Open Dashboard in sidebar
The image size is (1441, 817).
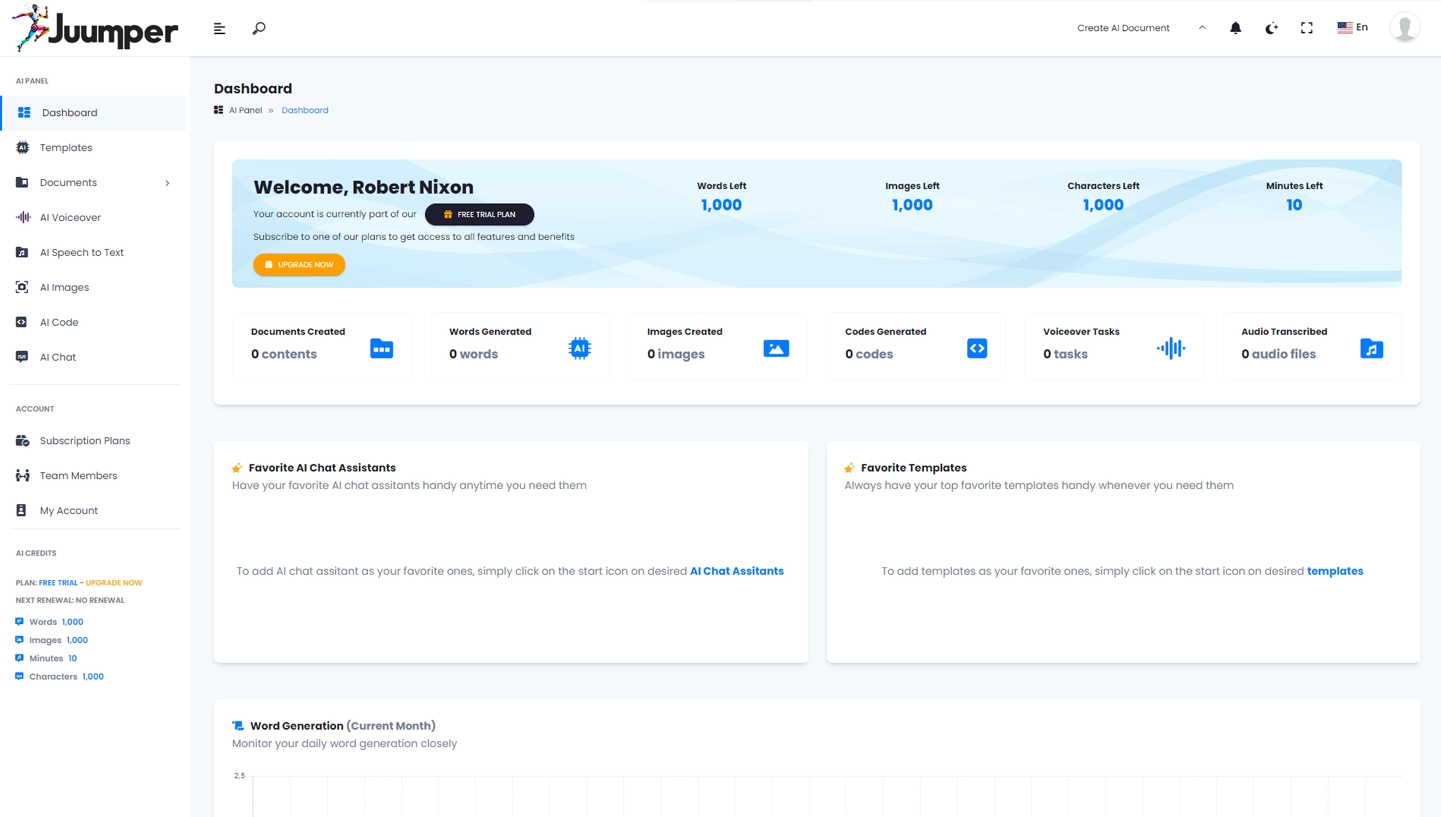(x=94, y=113)
